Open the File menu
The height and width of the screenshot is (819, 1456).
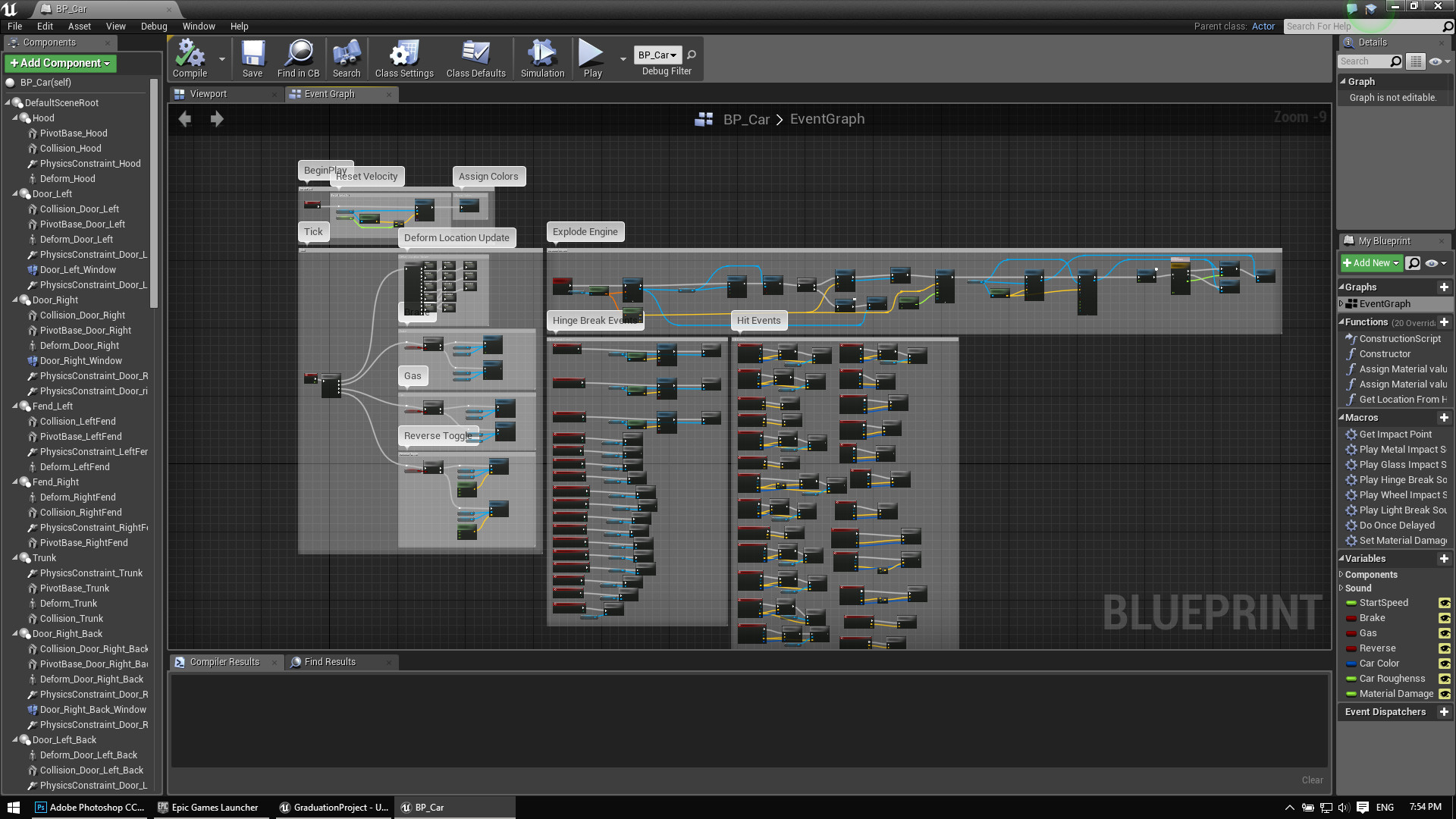pyautogui.click(x=14, y=26)
